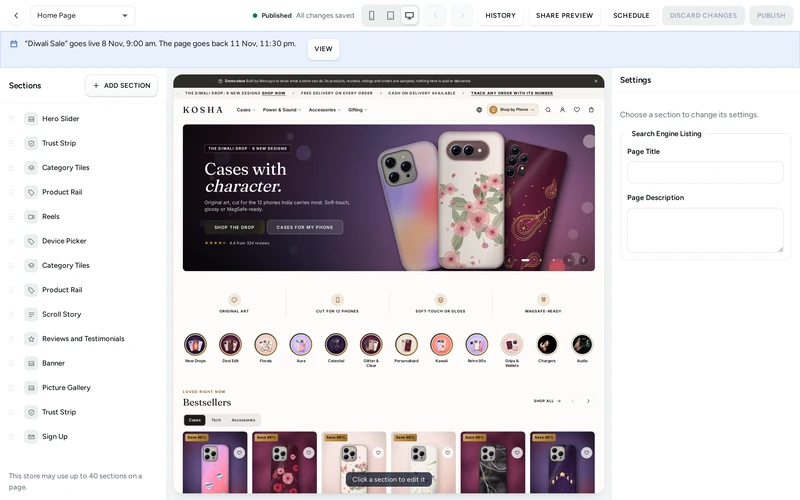Screen dimensions: 800x500
Task: Open the wishlist heart icon in header
Action: (x=577, y=110)
